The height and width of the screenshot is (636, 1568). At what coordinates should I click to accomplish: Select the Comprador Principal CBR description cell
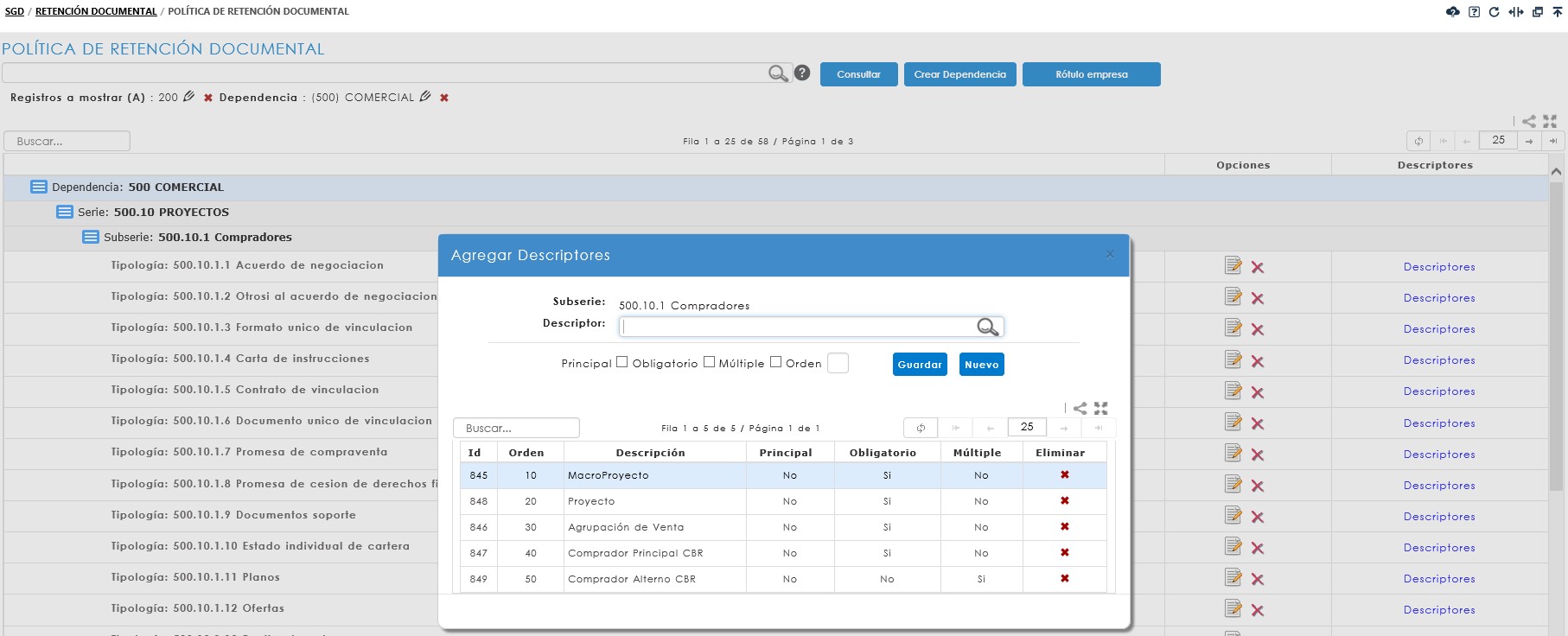(x=654, y=553)
